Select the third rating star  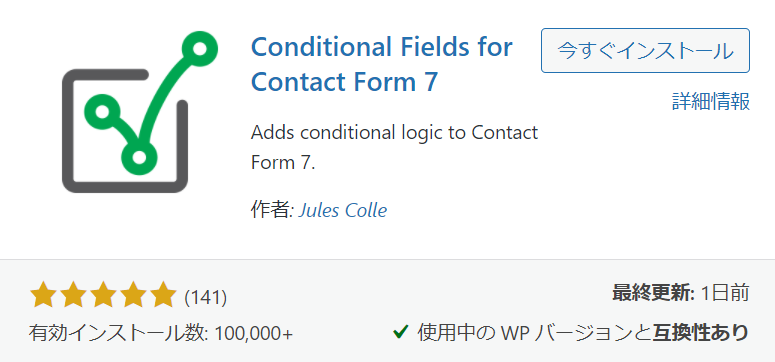(103, 295)
